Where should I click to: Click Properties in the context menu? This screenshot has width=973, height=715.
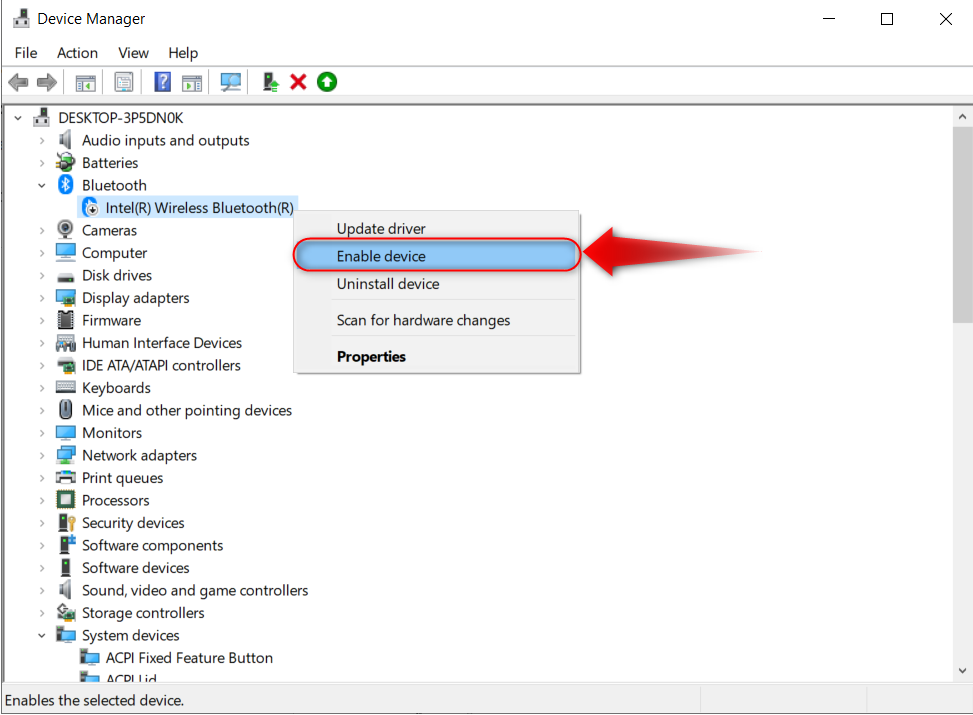click(x=371, y=356)
